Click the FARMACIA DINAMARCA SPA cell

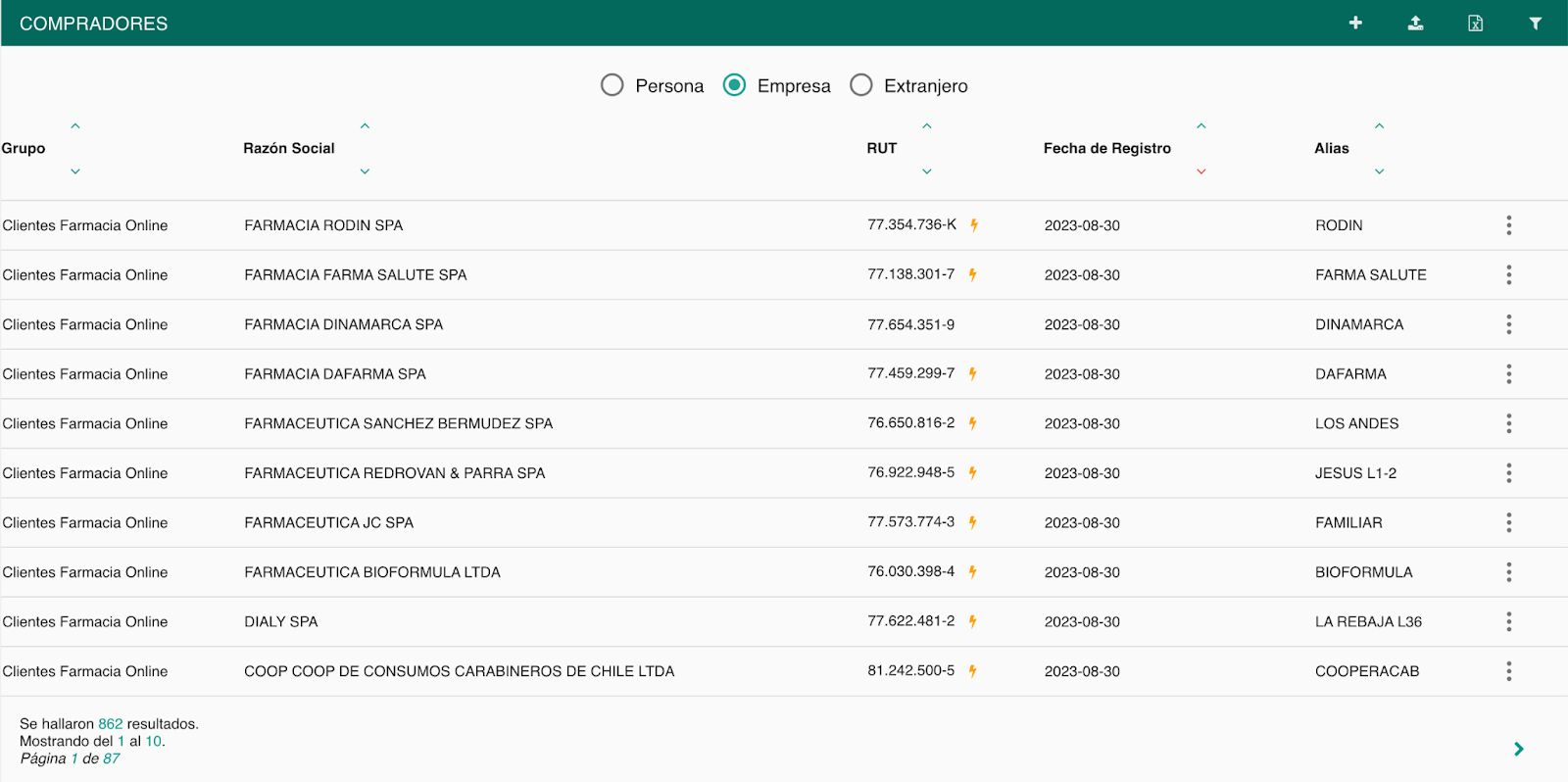(344, 324)
